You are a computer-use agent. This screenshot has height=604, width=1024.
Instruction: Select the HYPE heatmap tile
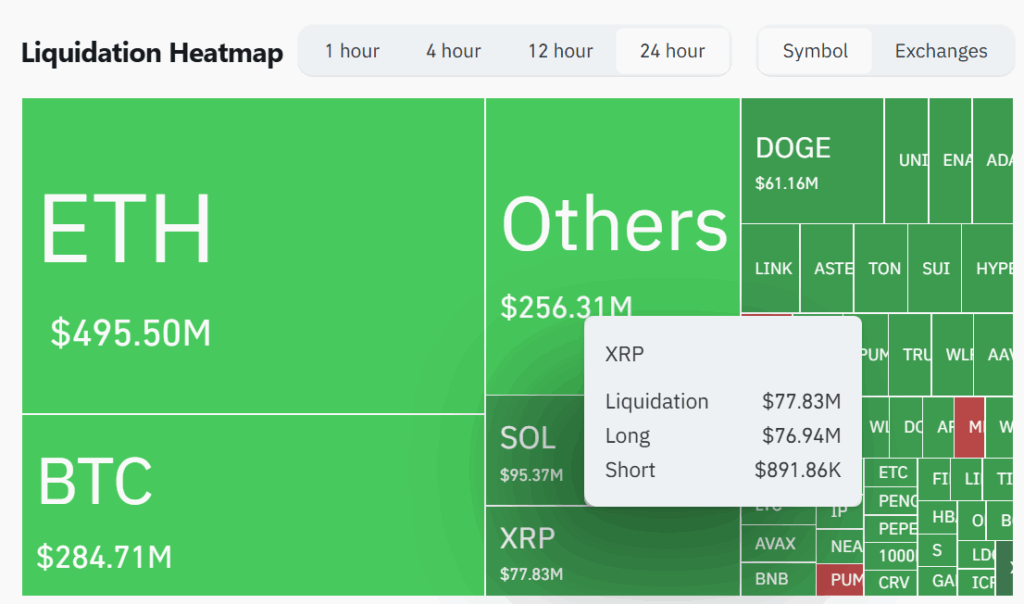[x=987, y=268]
